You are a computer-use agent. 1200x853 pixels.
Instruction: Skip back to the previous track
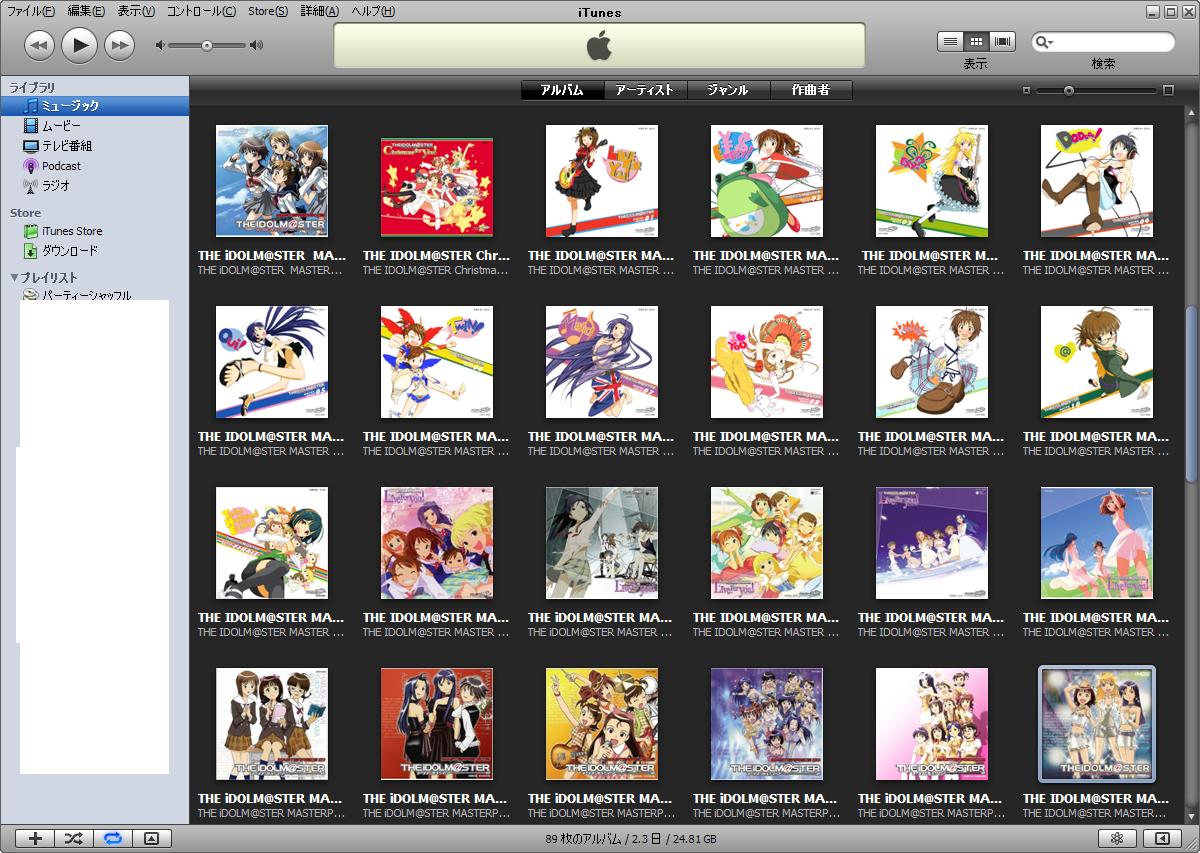(39, 44)
